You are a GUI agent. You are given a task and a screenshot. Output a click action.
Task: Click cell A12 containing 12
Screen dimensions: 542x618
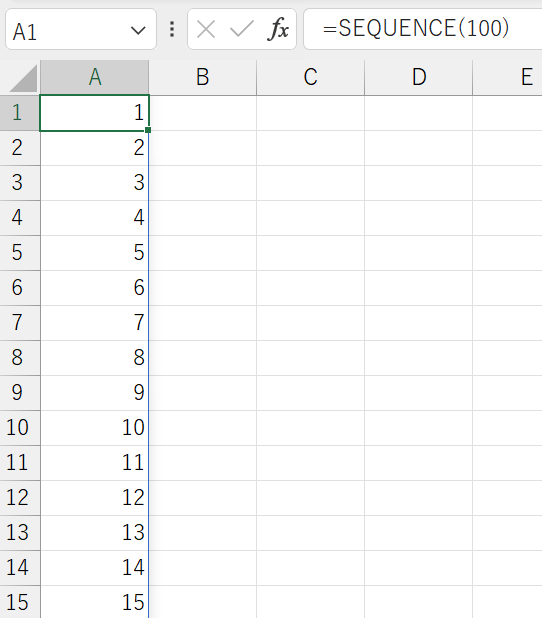tap(95, 498)
